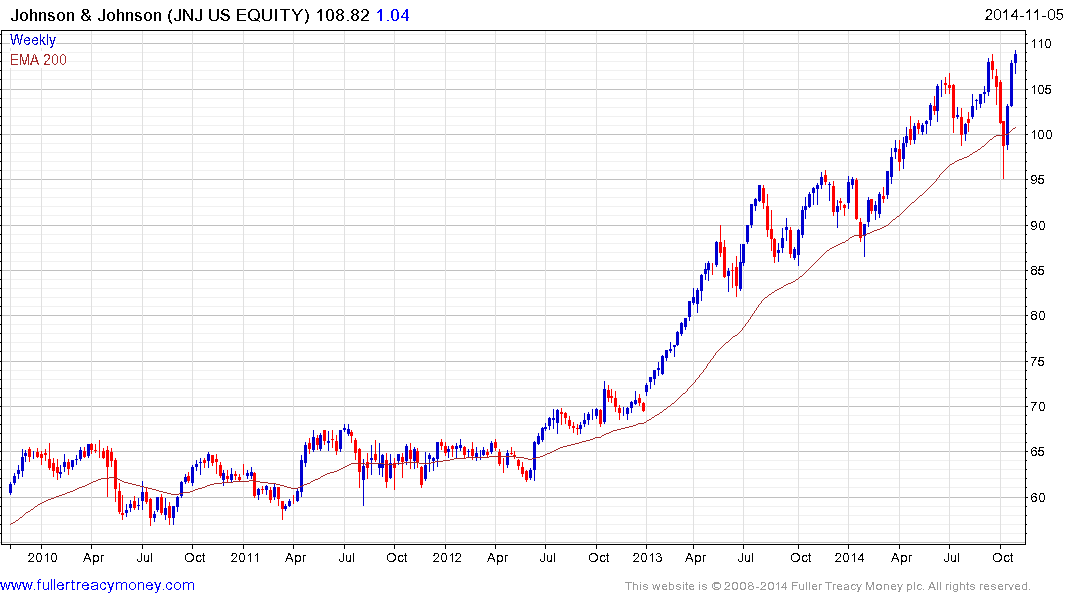Click the copyright notice for Fuller Treacy Money
Screen dimensions: 1075x600
[828, 586]
